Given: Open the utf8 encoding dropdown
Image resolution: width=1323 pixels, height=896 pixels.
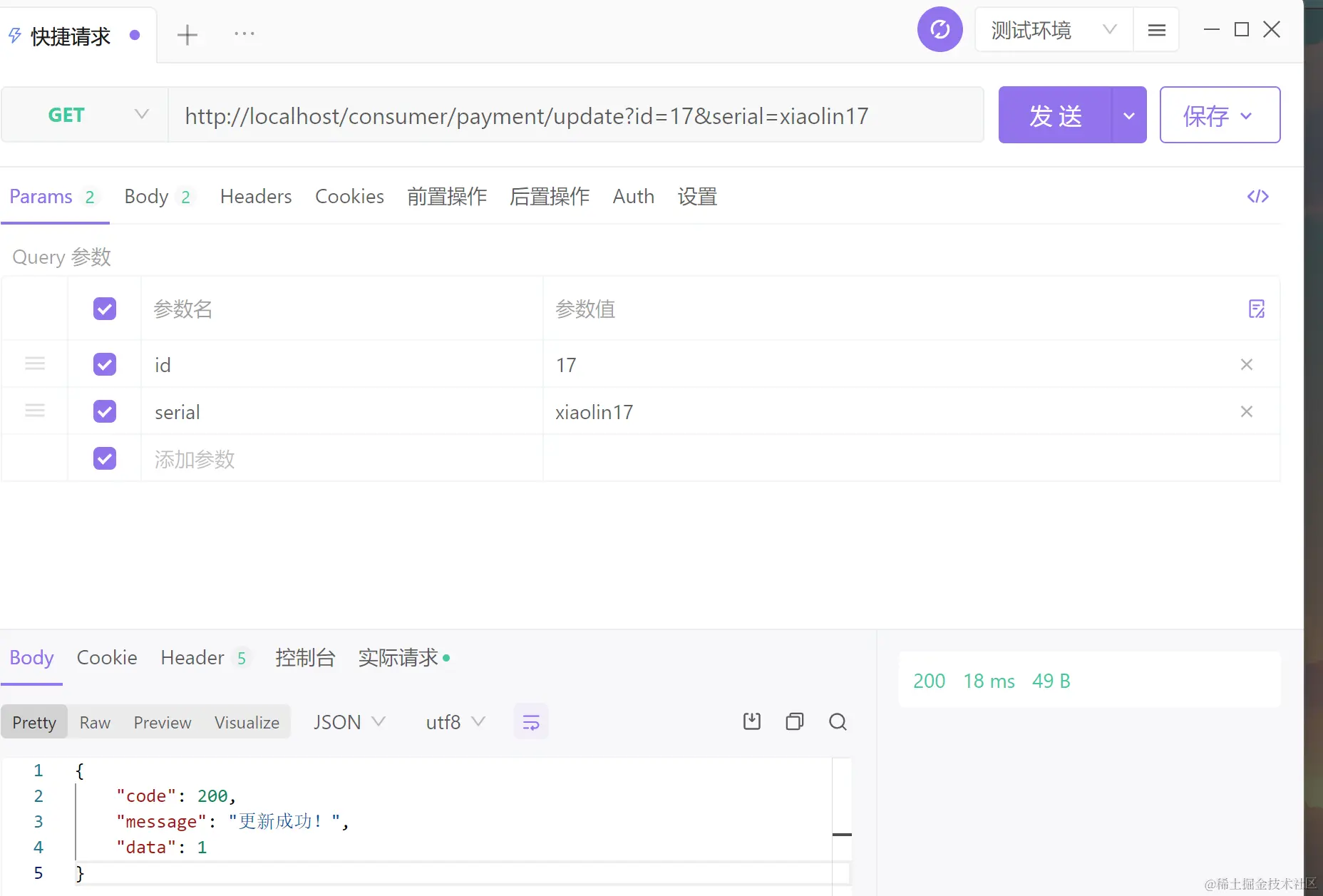Looking at the screenshot, I should coord(455,722).
